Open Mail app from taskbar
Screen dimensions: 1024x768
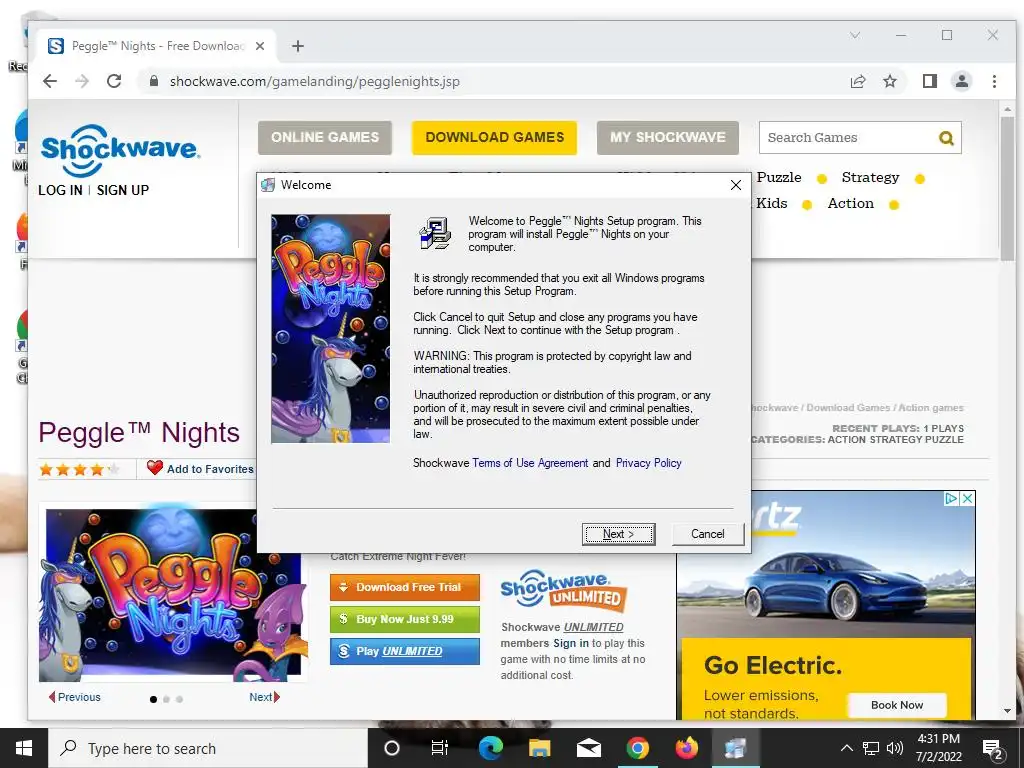pyautogui.click(x=588, y=748)
